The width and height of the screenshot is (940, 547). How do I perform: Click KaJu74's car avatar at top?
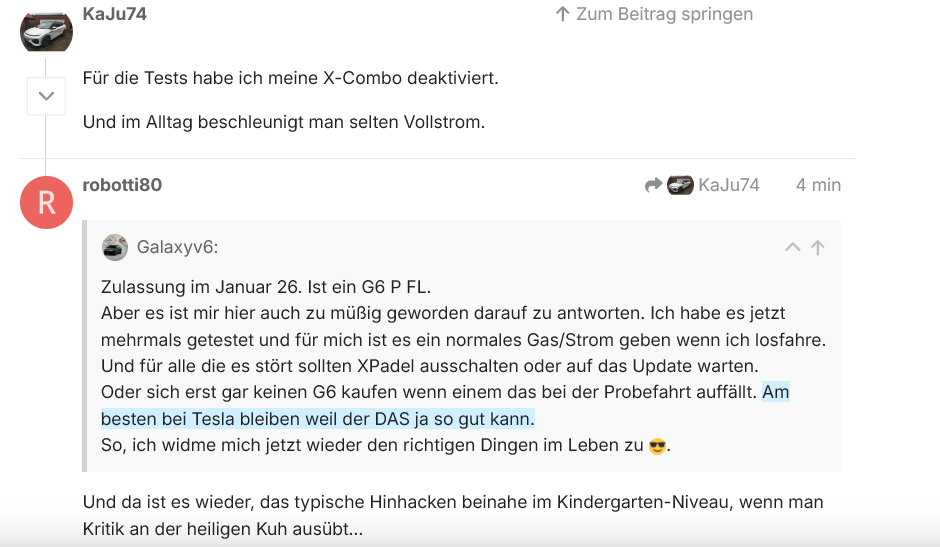click(x=47, y=28)
